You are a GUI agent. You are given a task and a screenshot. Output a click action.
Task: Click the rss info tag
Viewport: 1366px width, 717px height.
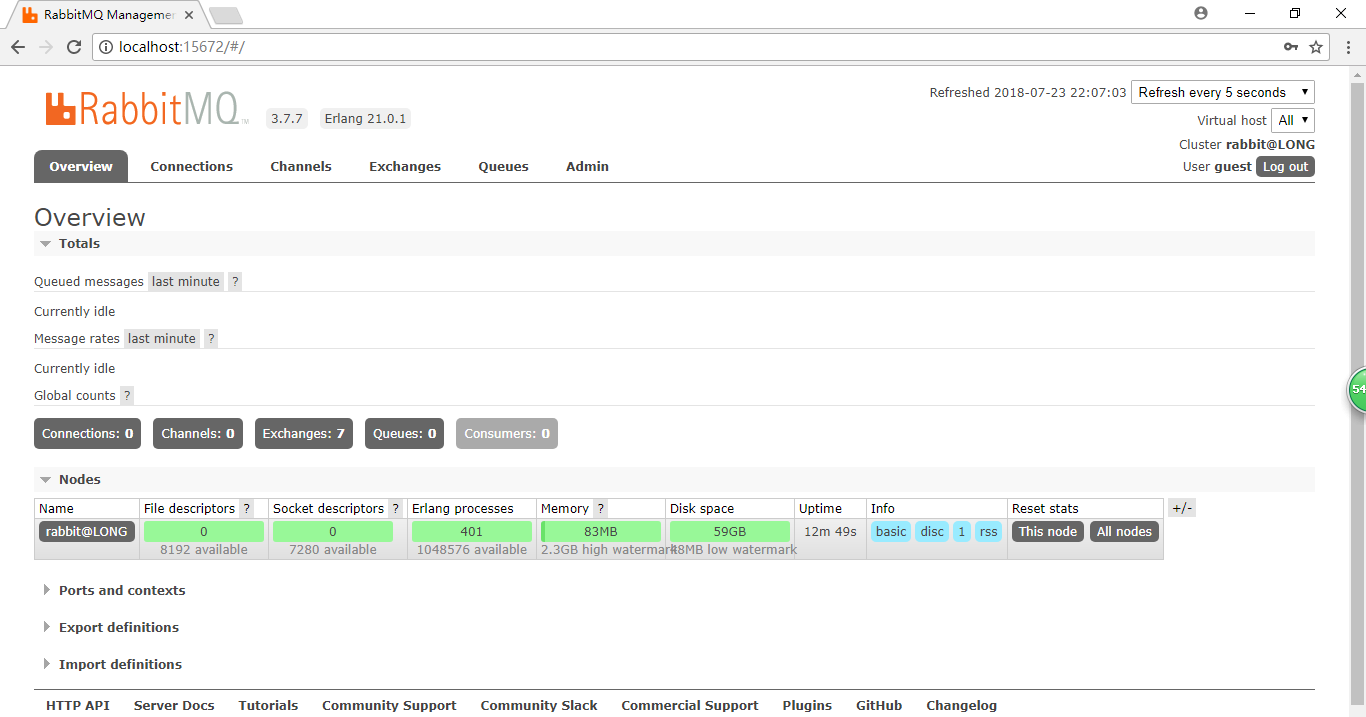tap(988, 532)
